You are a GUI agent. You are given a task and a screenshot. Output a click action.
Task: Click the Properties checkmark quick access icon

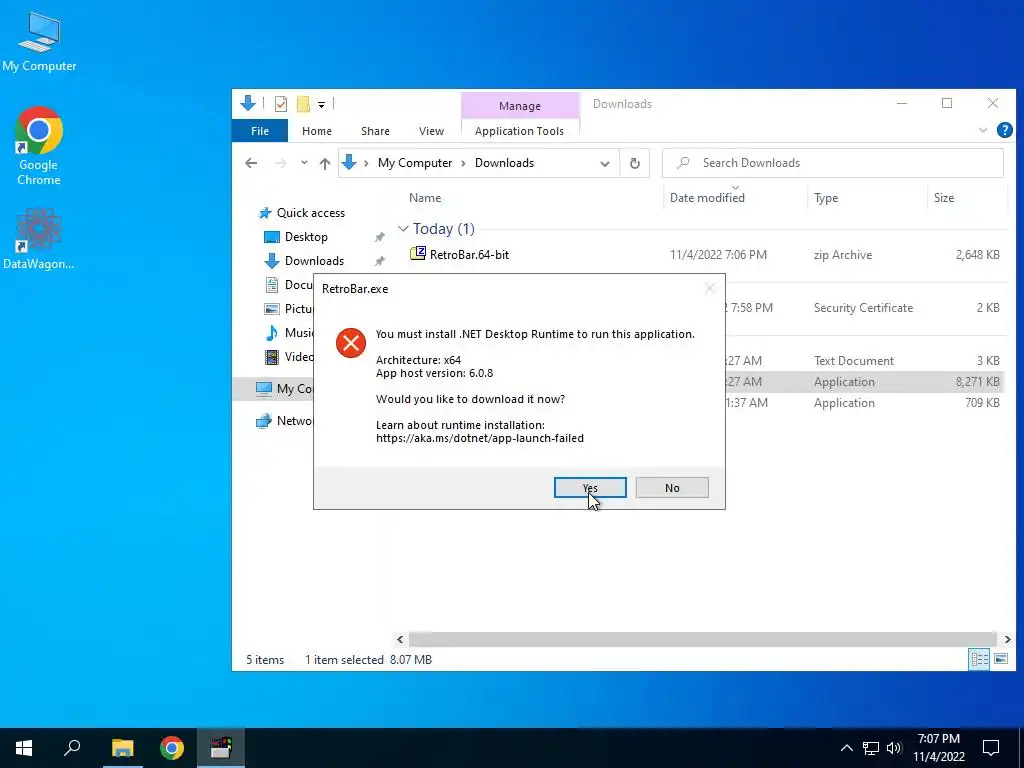pos(281,104)
